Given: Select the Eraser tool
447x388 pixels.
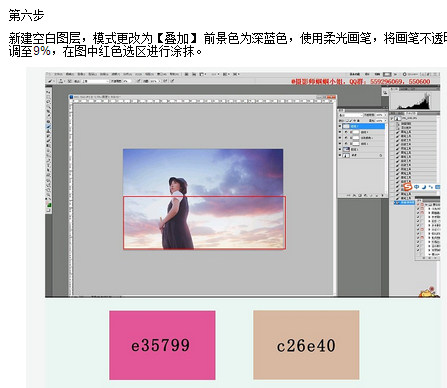Looking at the screenshot, I should [49, 140].
